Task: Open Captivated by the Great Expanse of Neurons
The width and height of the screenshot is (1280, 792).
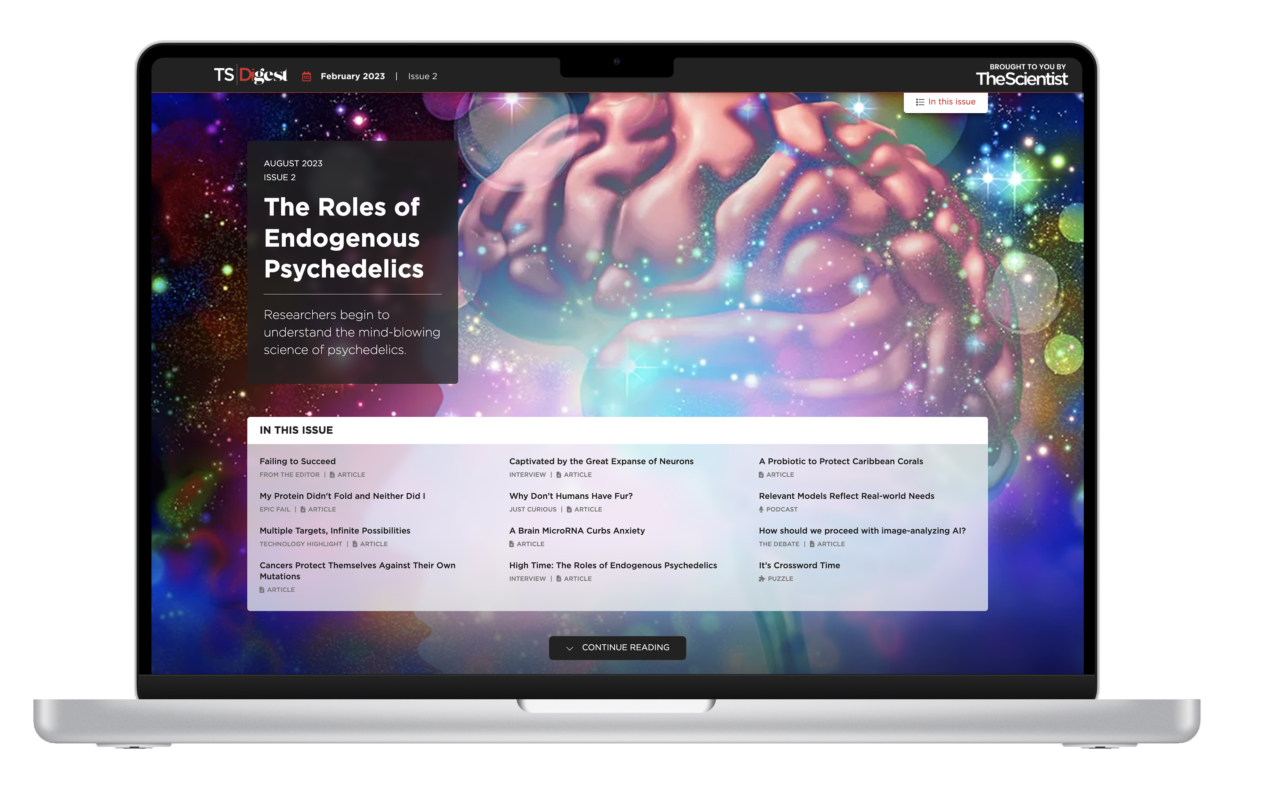Action: 601,461
